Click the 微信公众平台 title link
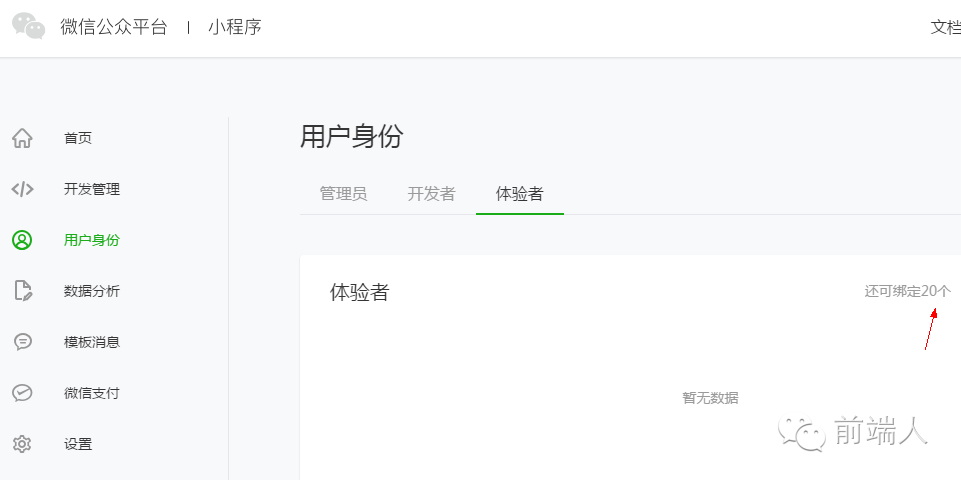This screenshot has height=480, width=961. (x=114, y=27)
